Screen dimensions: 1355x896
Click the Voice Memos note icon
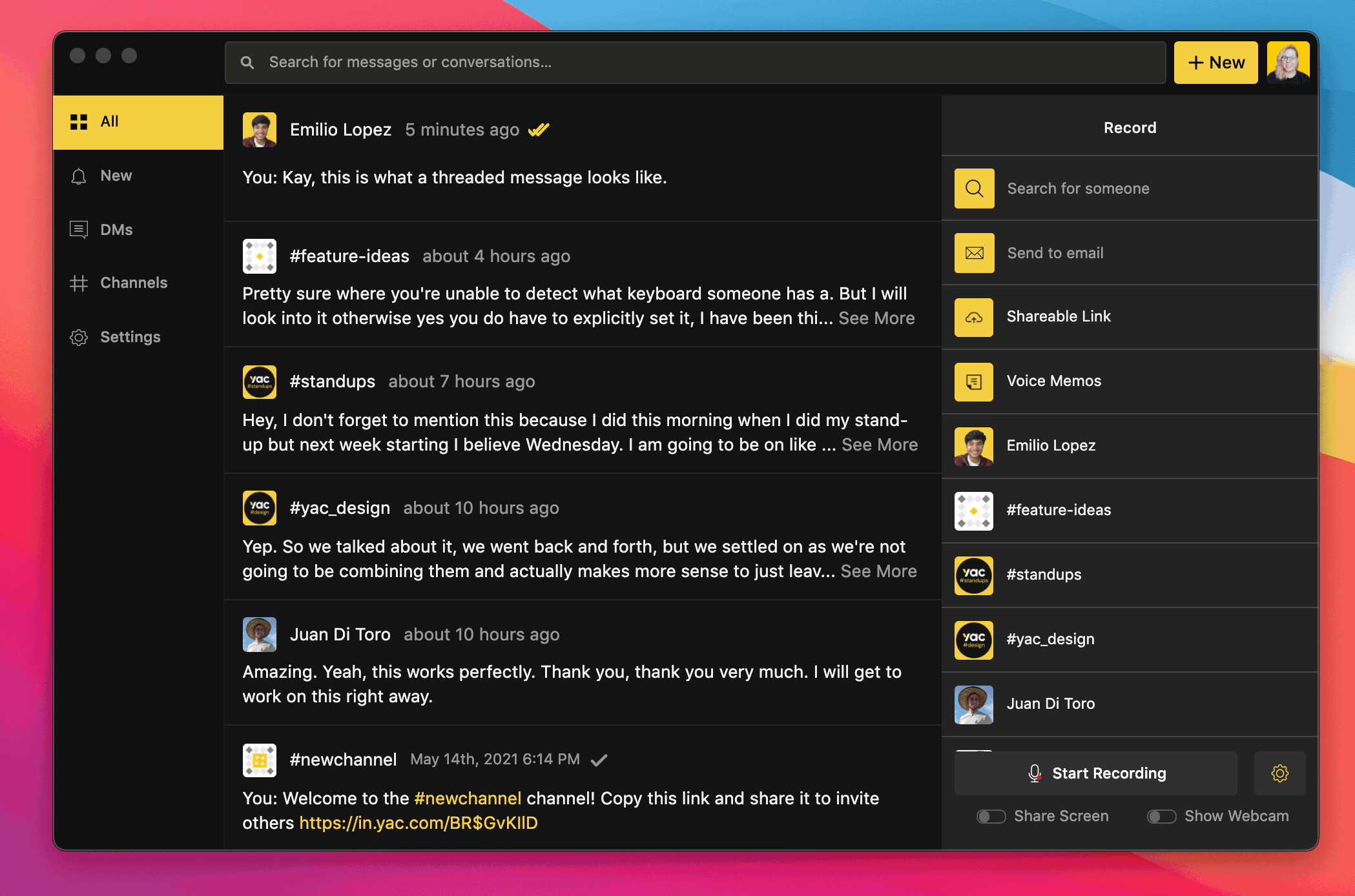click(974, 382)
